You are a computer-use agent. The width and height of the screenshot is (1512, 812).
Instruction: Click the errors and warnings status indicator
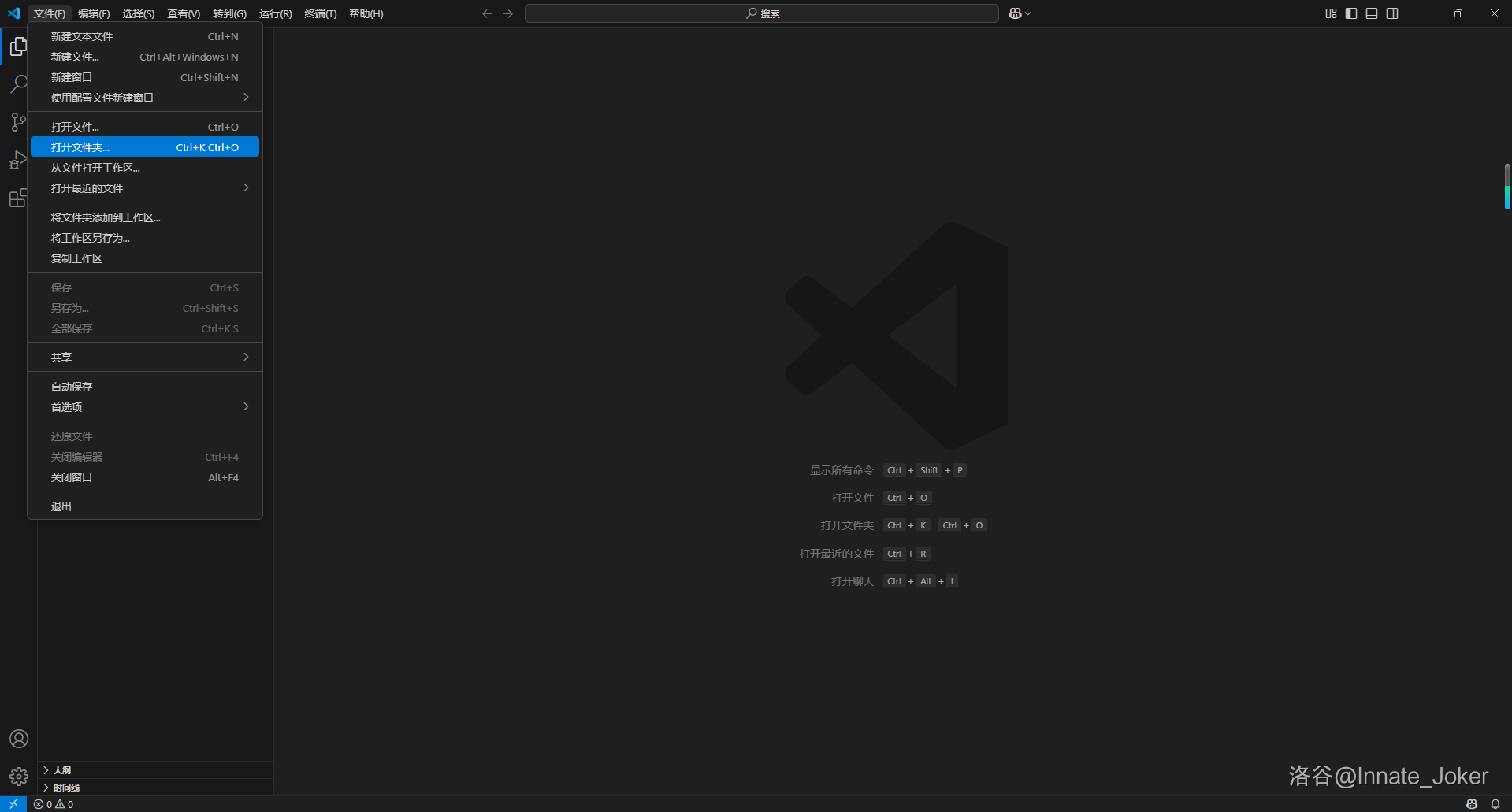[x=54, y=804]
